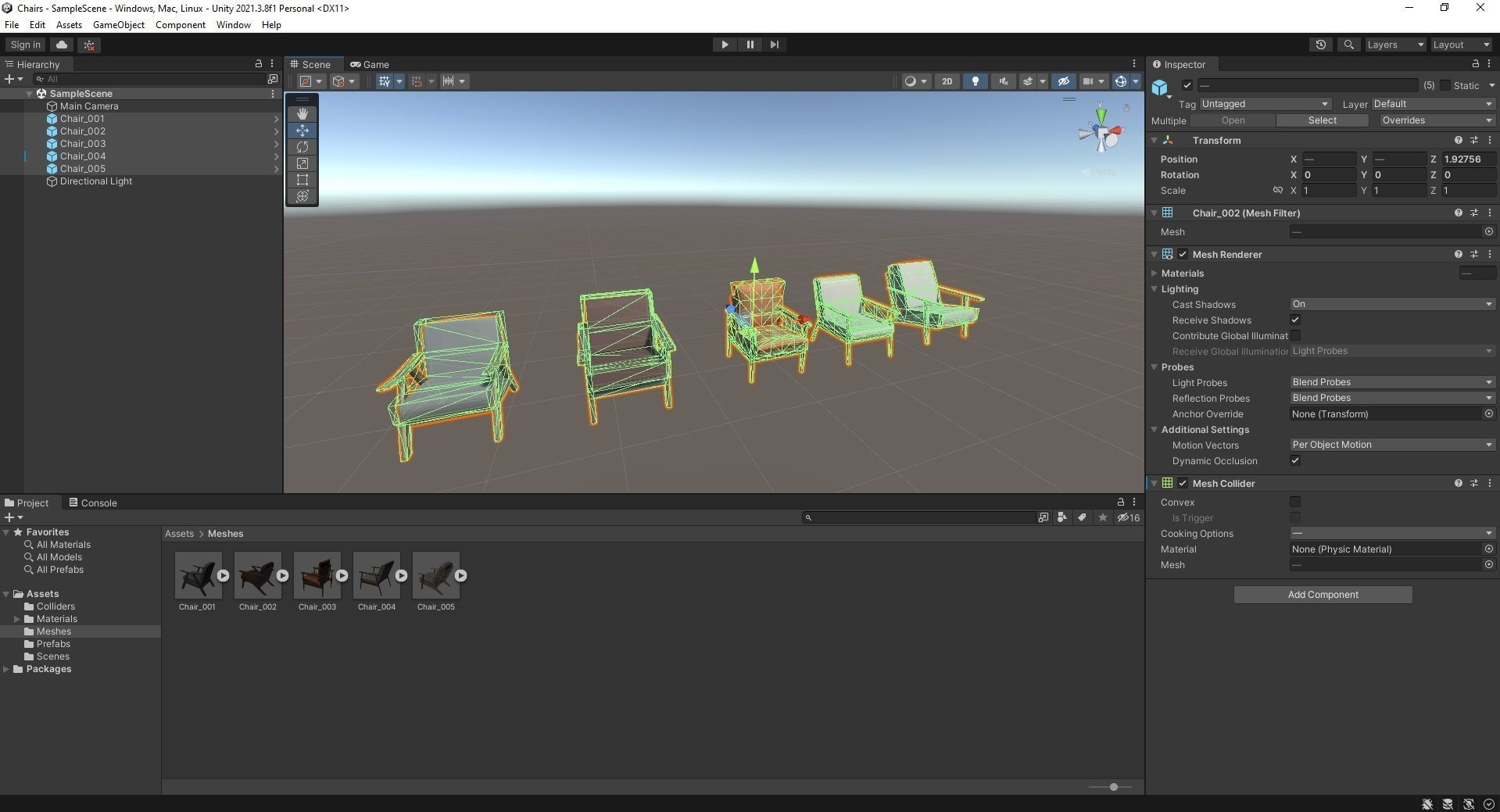1500x812 pixels.
Task: Select the Hand view tool
Action: [x=303, y=114]
